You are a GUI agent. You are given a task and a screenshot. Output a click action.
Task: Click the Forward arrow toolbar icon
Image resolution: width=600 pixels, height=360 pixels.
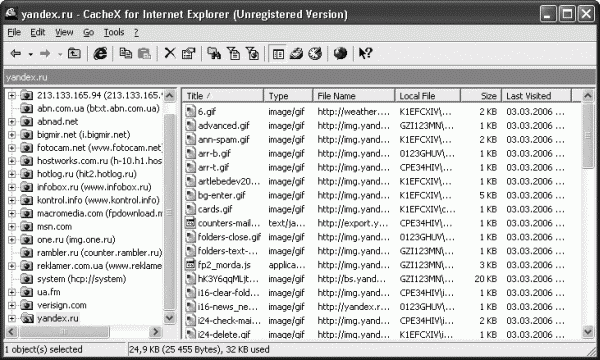[x=45, y=54]
